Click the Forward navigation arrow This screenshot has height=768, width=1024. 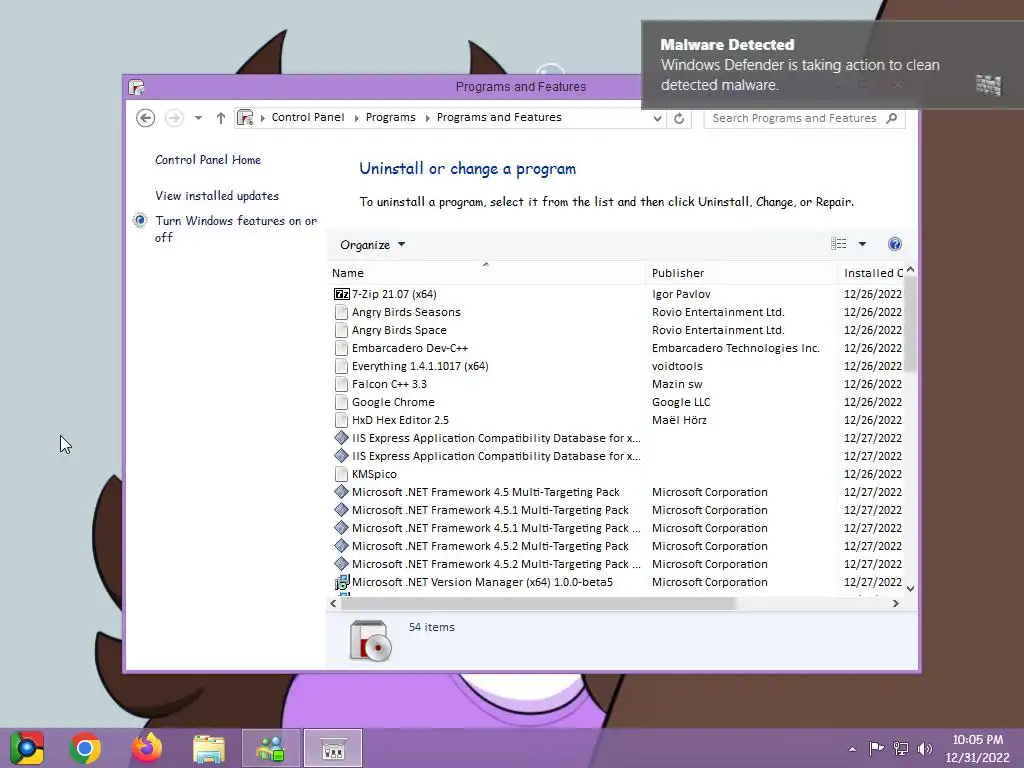coord(174,118)
